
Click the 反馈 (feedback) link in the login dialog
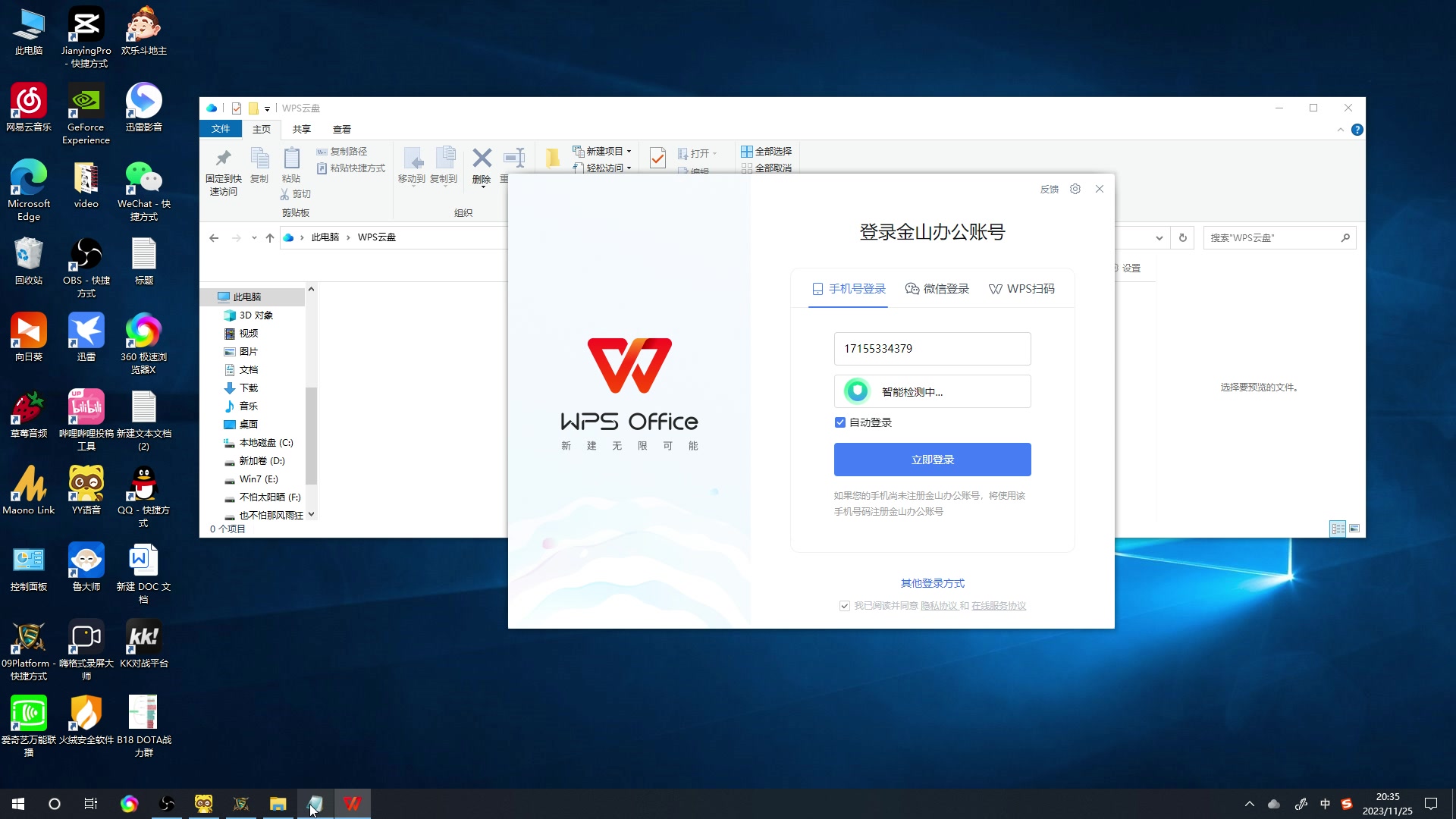click(x=1050, y=190)
